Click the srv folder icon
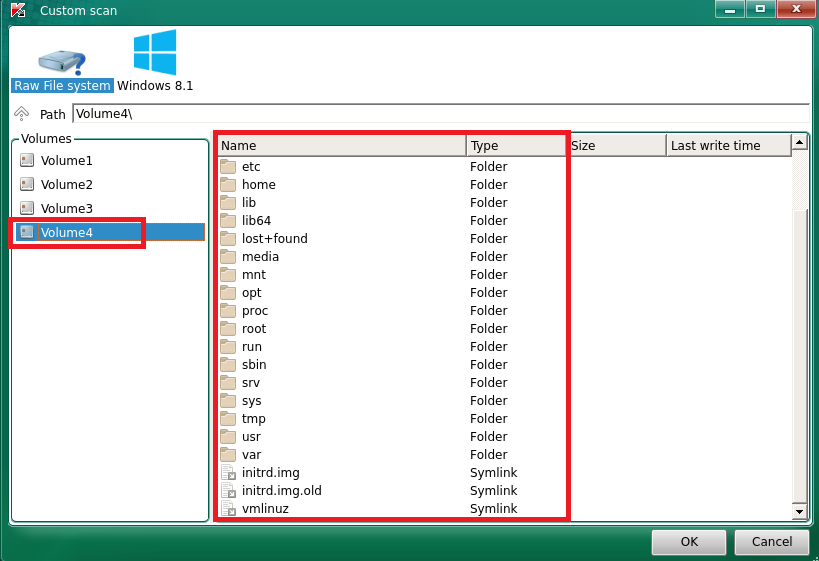819x561 pixels. pos(228,383)
